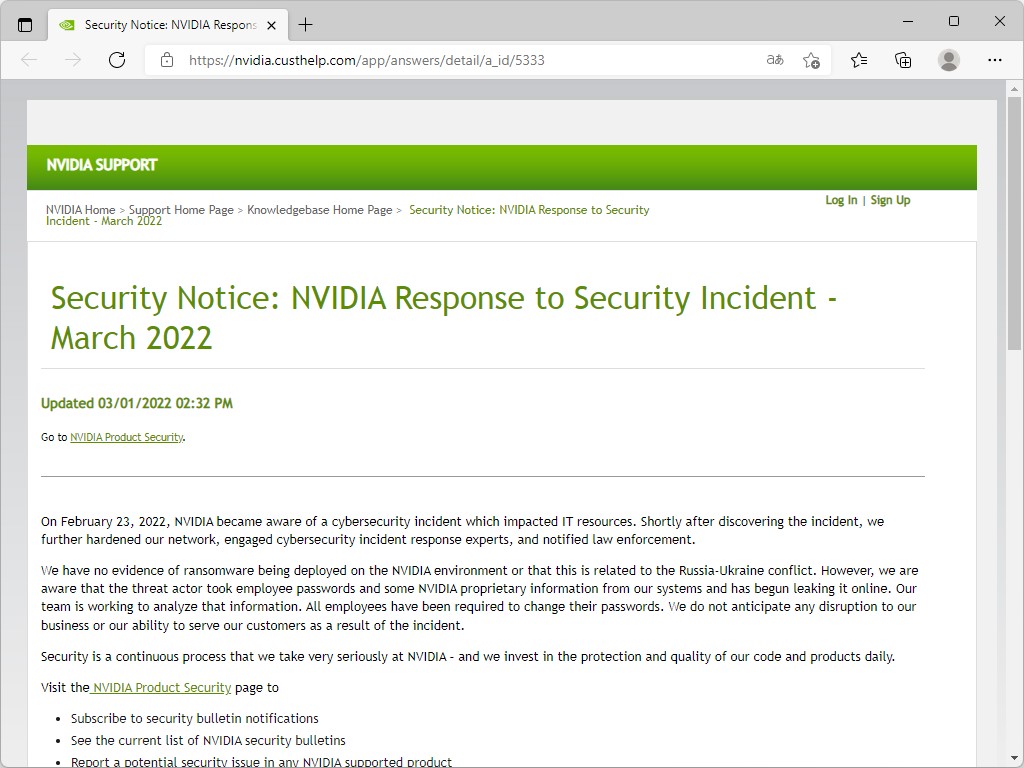Open the Favorites list icon

(859, 60)
